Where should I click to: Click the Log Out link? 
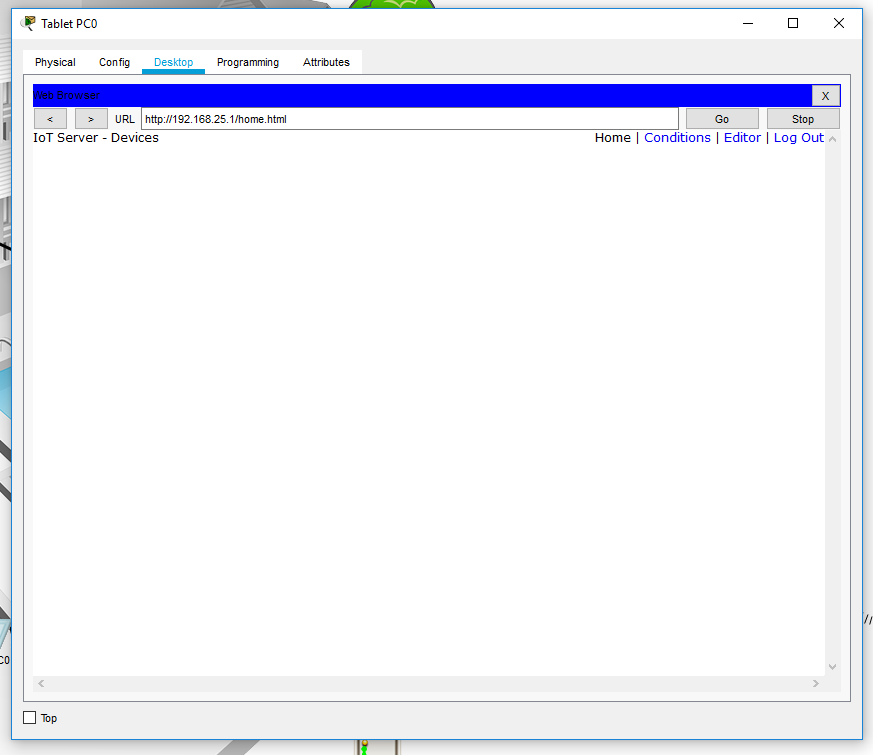coord(798,138)
